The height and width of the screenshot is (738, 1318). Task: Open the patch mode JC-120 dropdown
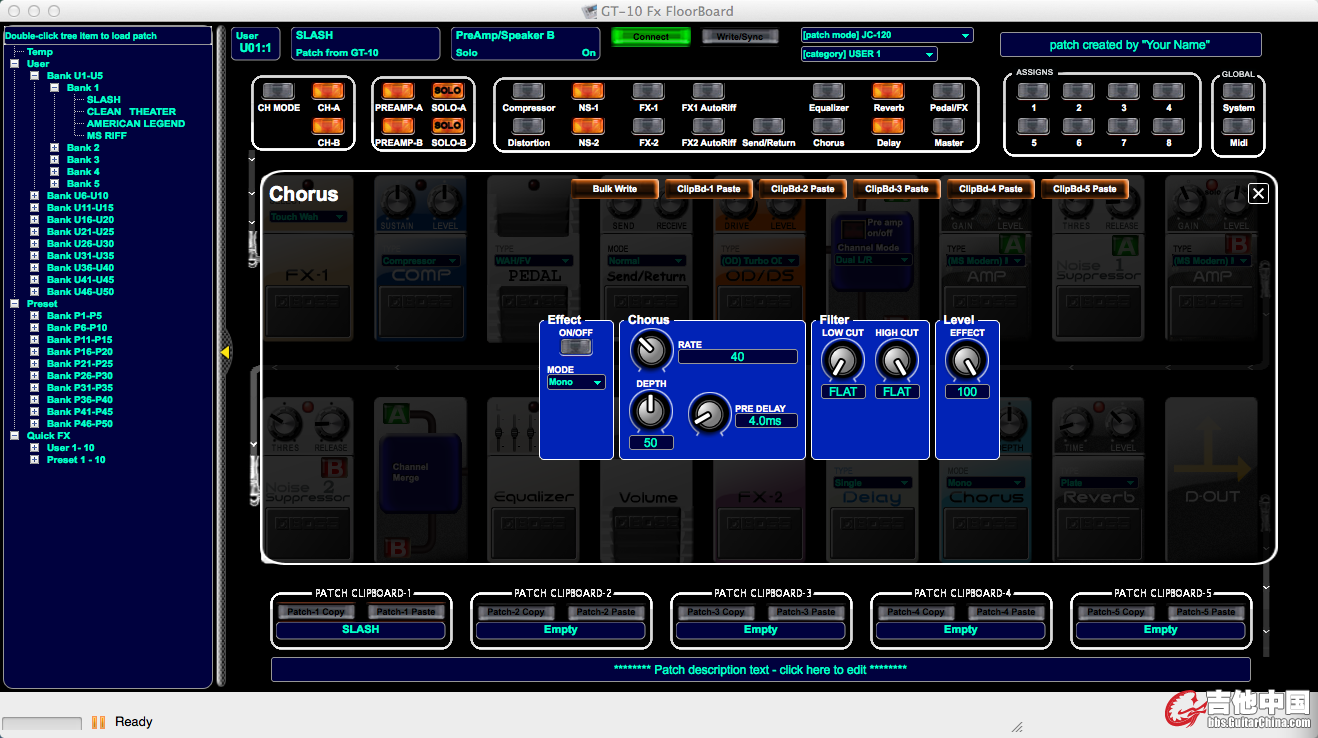click(x=886, y=35)
